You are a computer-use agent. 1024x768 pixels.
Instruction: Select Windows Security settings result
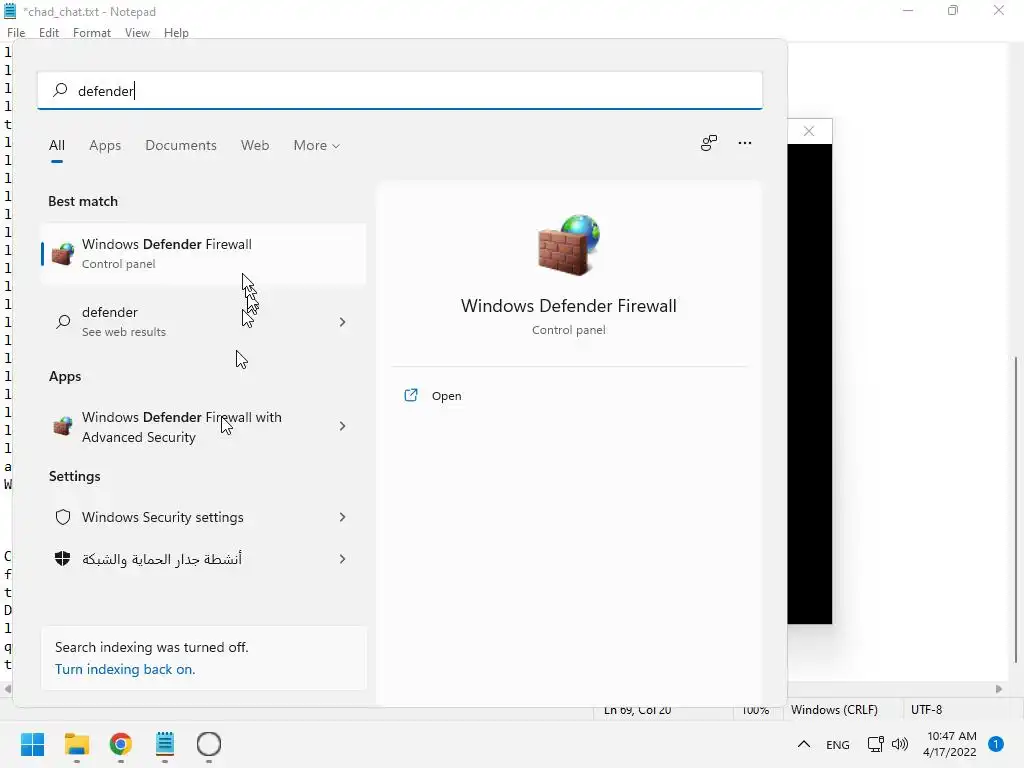203,517
